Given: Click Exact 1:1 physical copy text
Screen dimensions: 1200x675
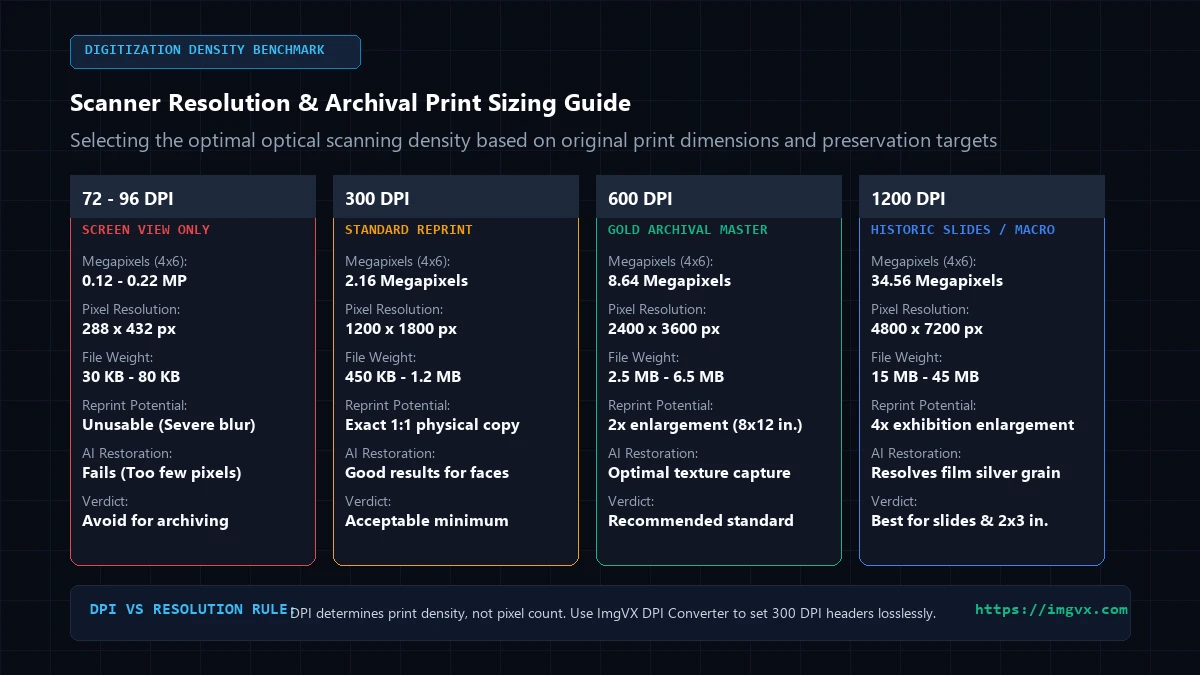Looking at the screenshot, I should point(432,425).
